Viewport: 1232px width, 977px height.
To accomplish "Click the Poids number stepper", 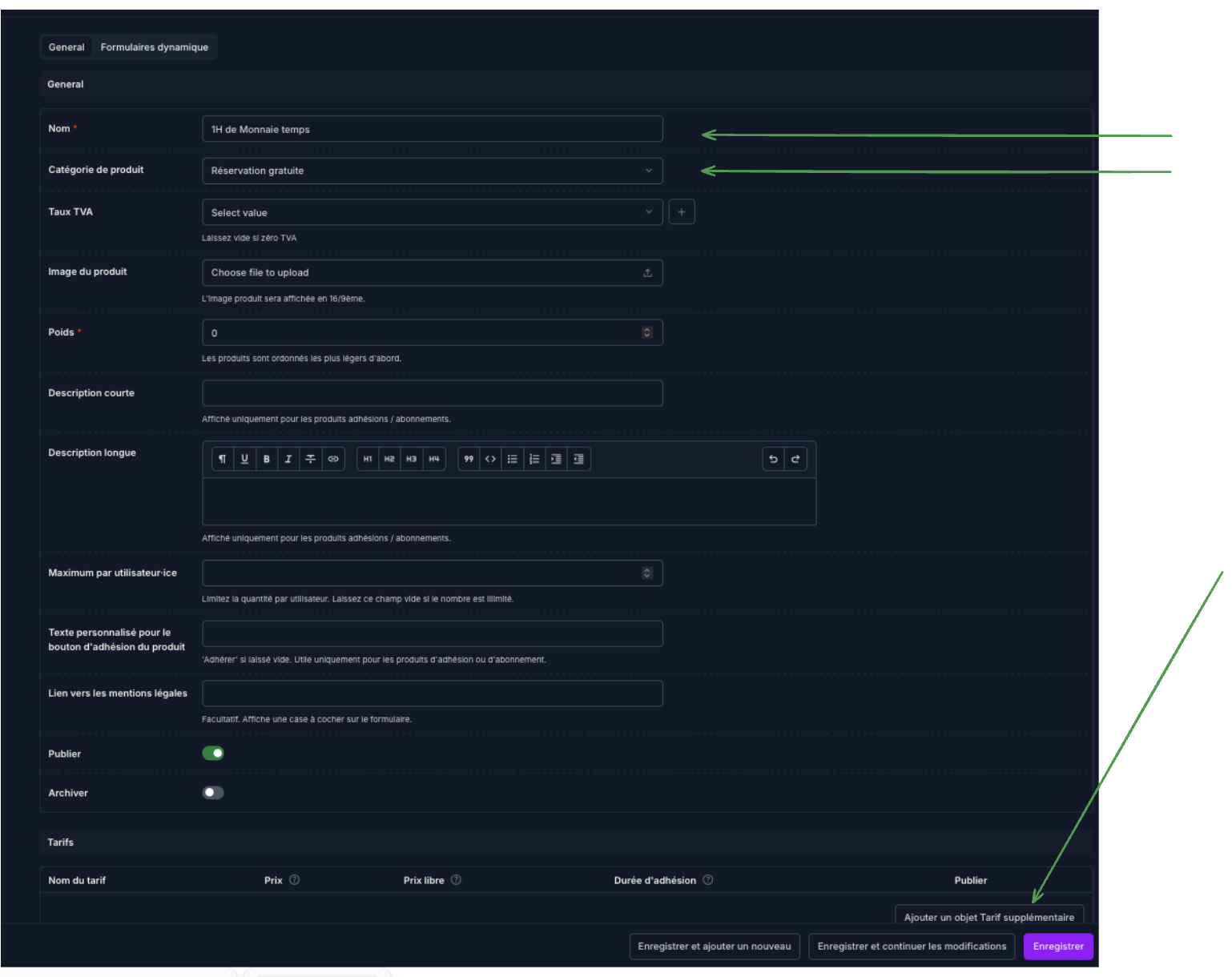I will click(647, 332).
